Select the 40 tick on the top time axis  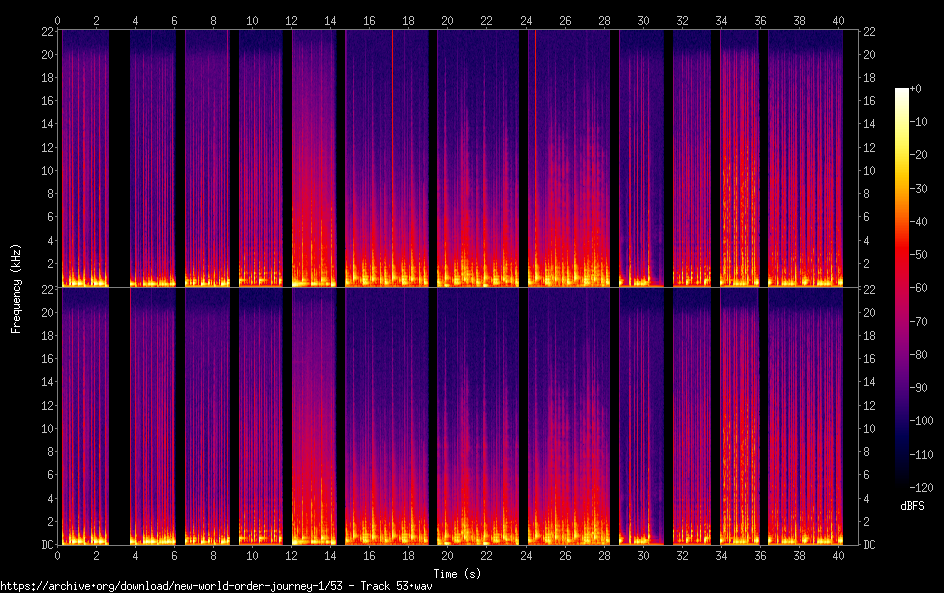836,20
